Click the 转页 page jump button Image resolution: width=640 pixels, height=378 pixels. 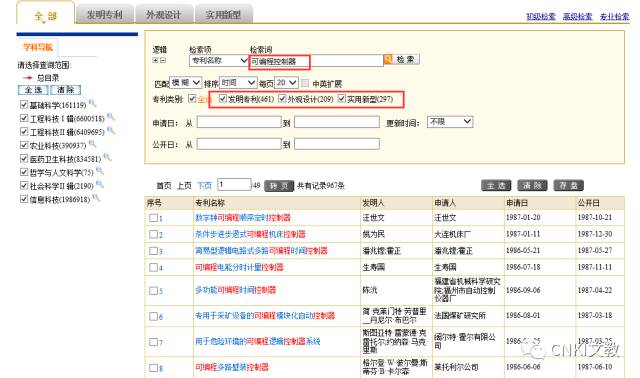point(279,186)
